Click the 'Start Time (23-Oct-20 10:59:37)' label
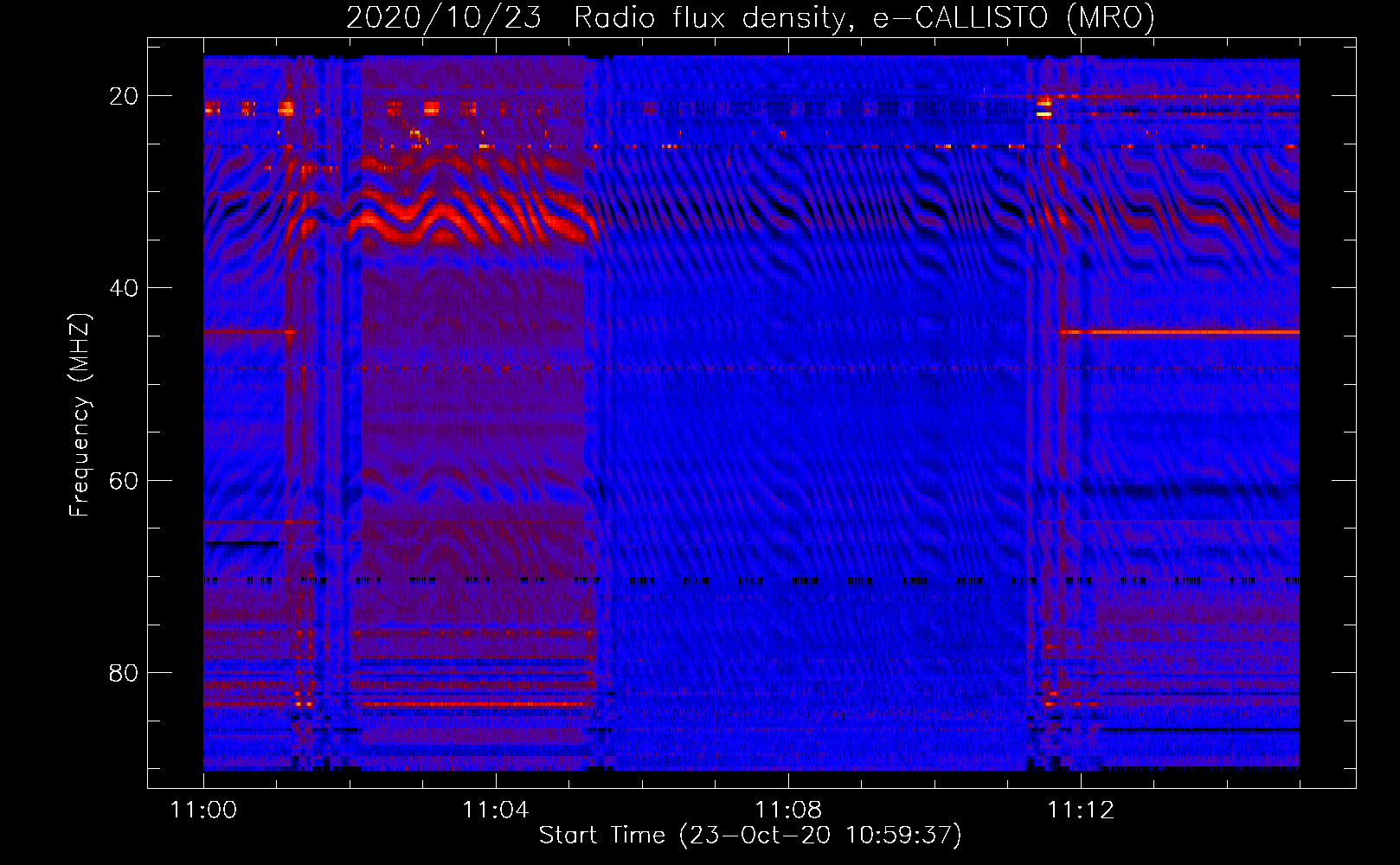The image size is (1400, 865). pos(750,836)
